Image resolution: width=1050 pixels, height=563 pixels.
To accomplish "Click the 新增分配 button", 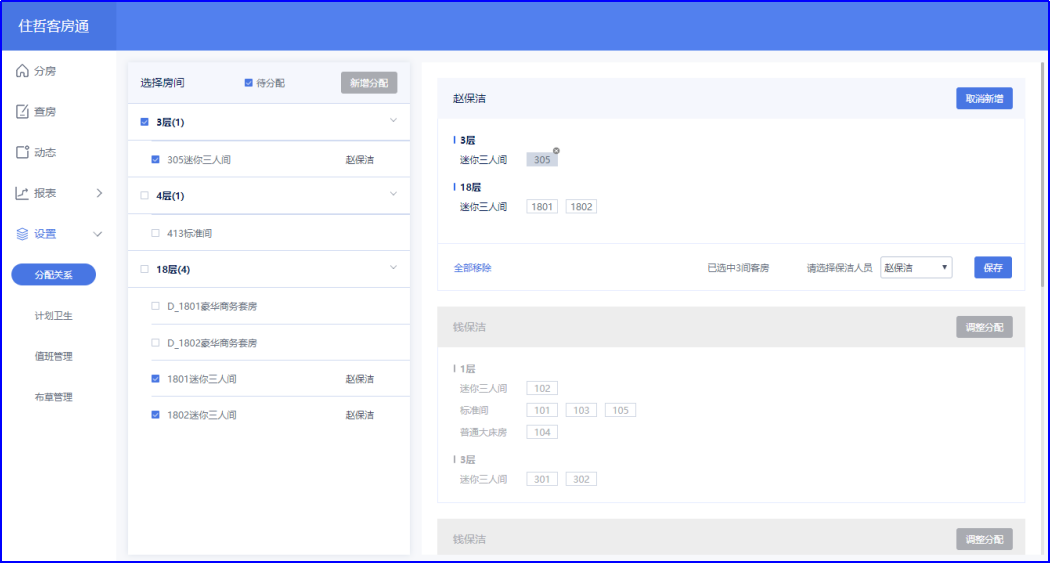I will coord(369,83).
